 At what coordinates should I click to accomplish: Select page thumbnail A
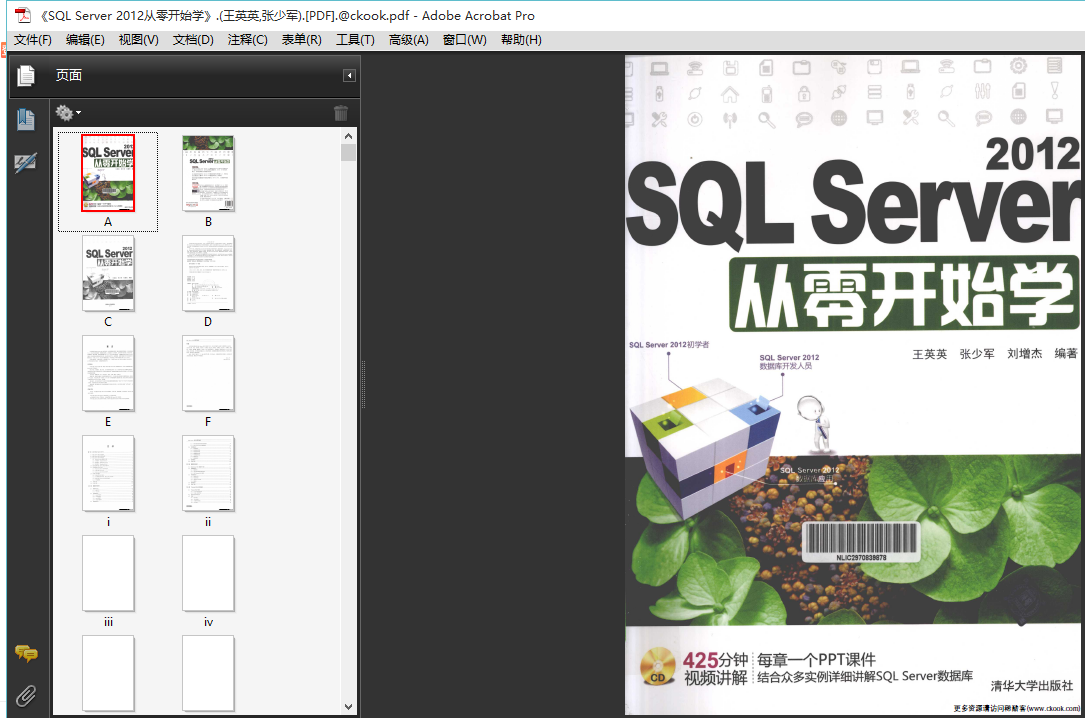point(108,173)
